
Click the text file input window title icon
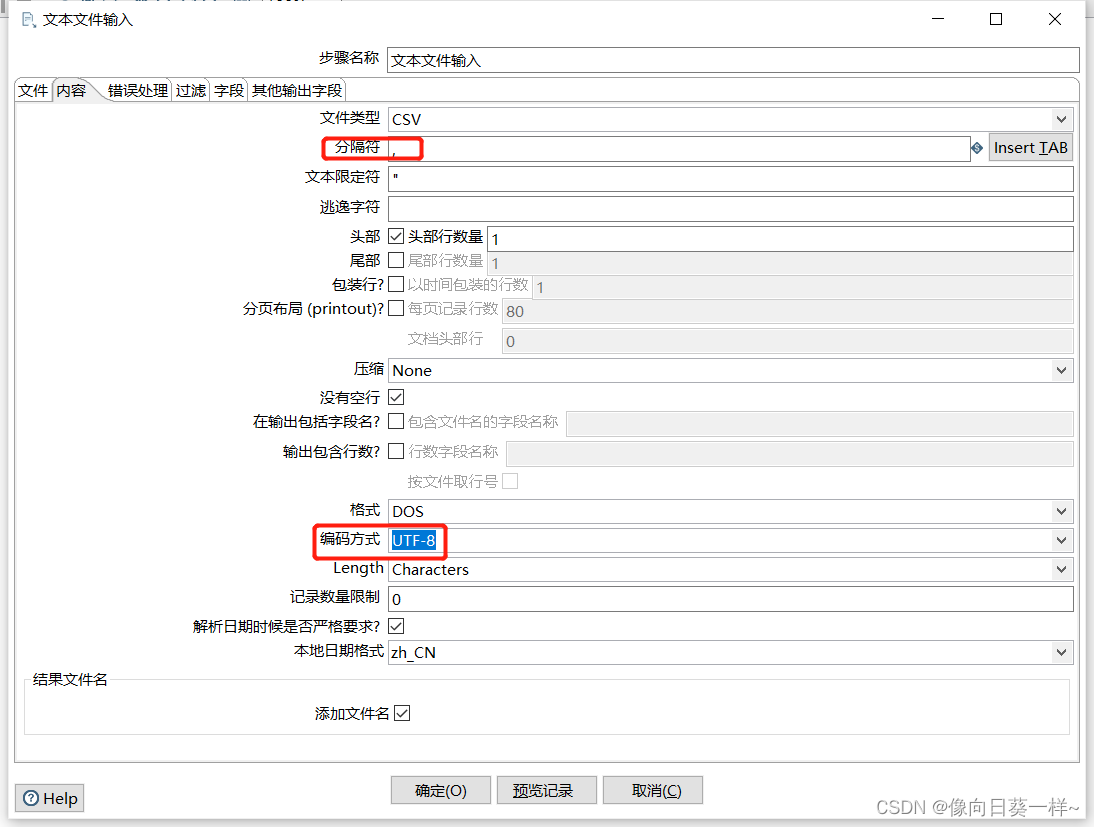[x=29, y=20]
